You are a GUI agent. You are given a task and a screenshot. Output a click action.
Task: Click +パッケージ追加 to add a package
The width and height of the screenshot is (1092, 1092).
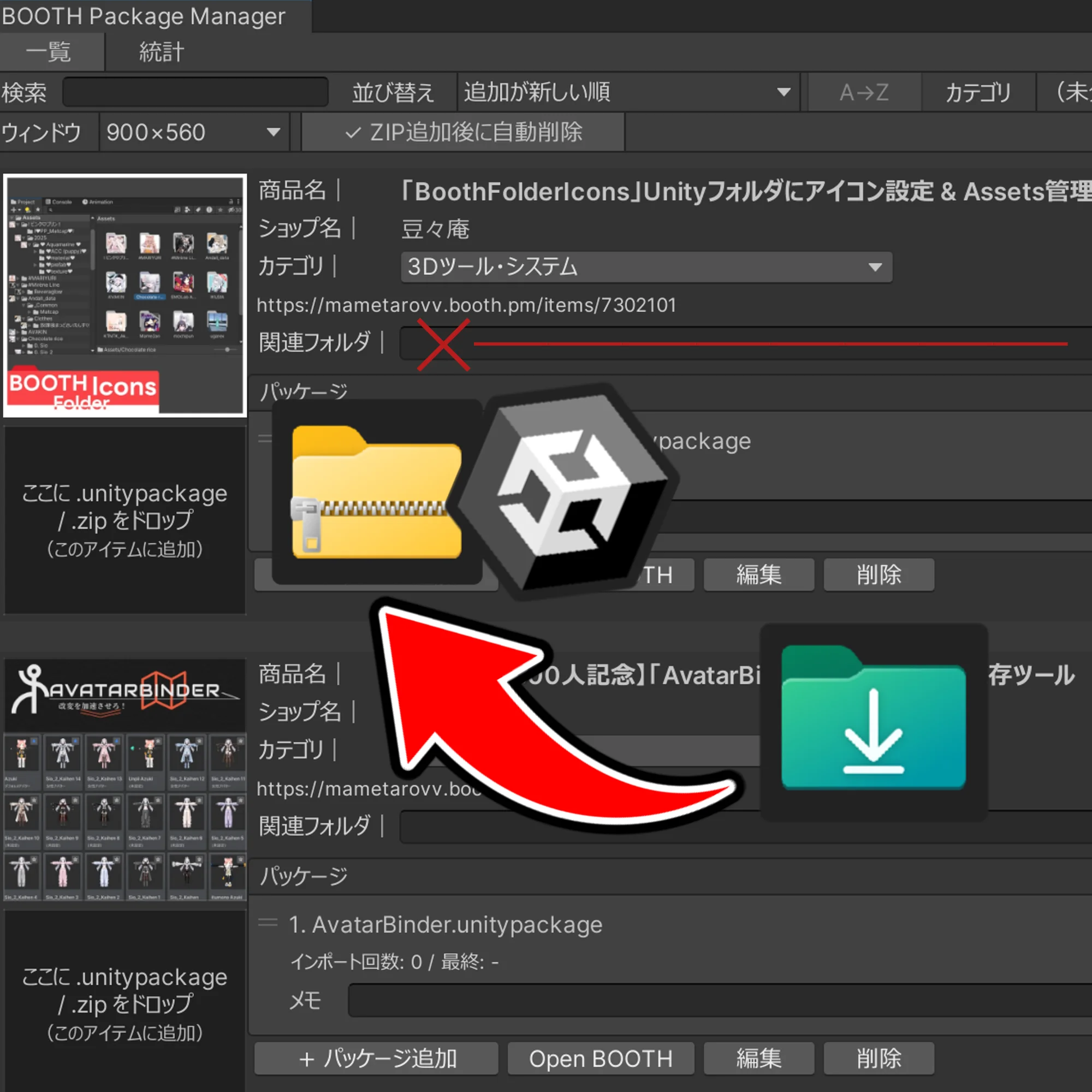pos(376,1058)
